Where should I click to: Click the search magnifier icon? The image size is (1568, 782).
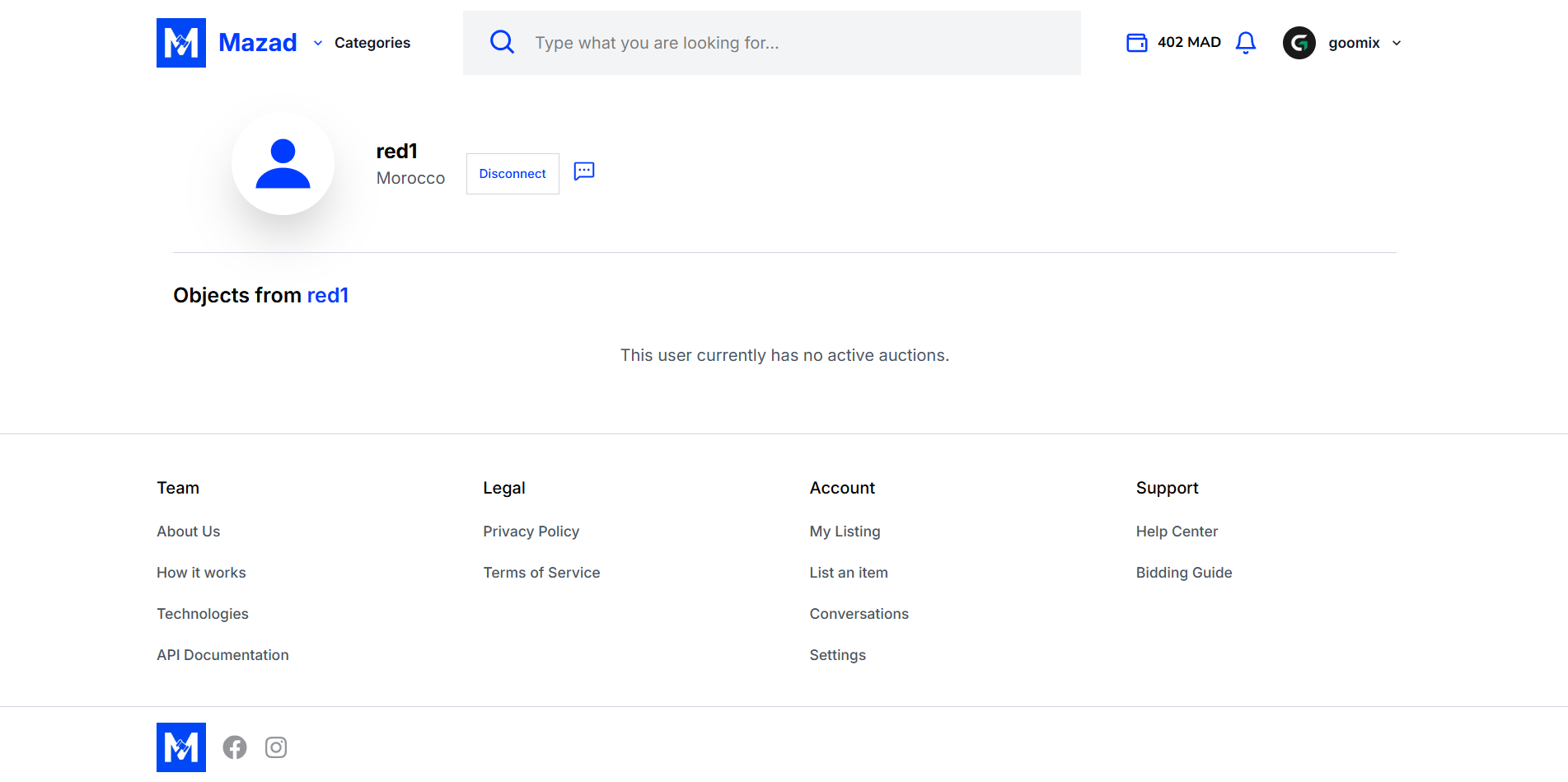(x=502, y=42)
